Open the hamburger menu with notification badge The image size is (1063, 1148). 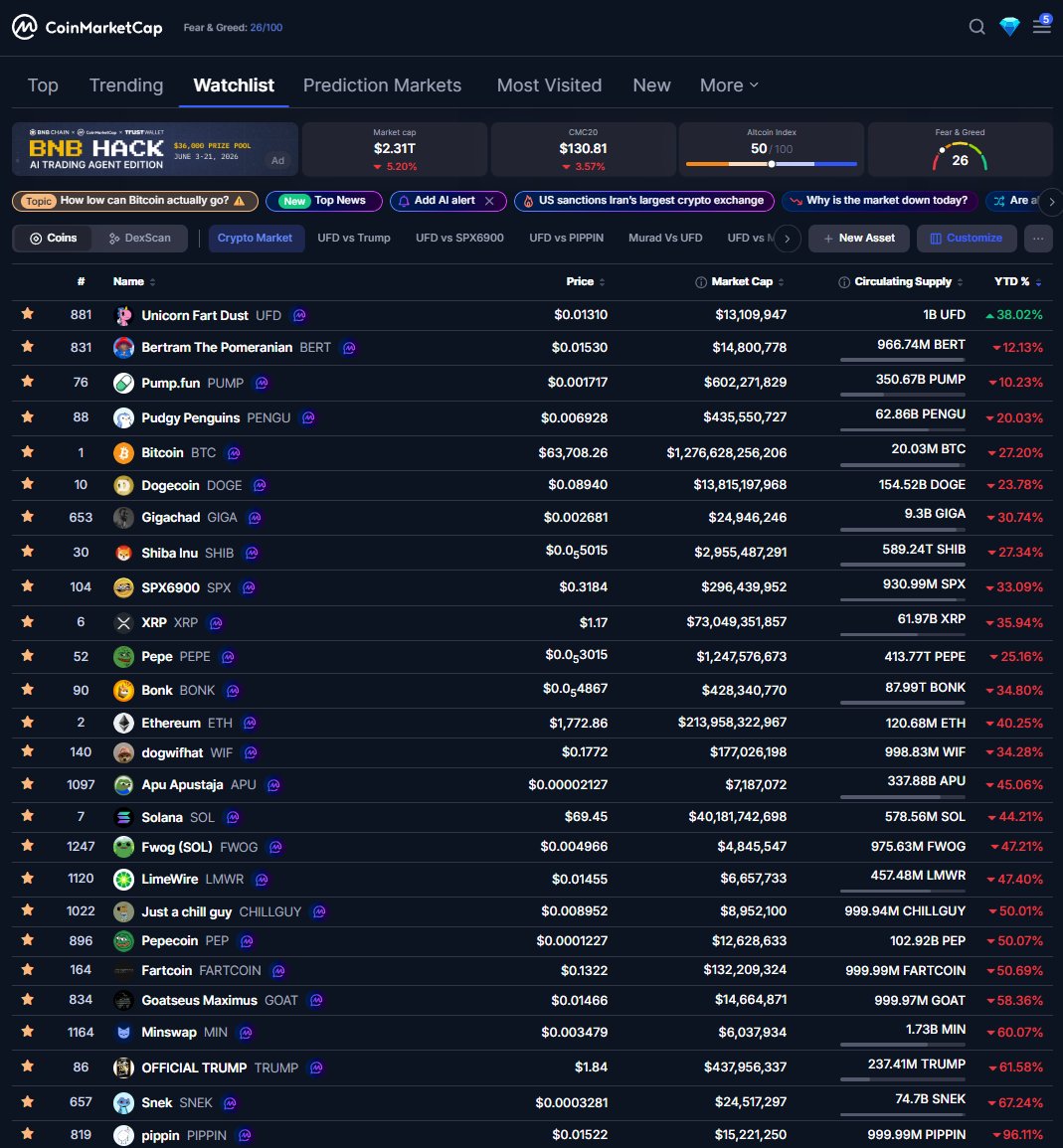1042,25
